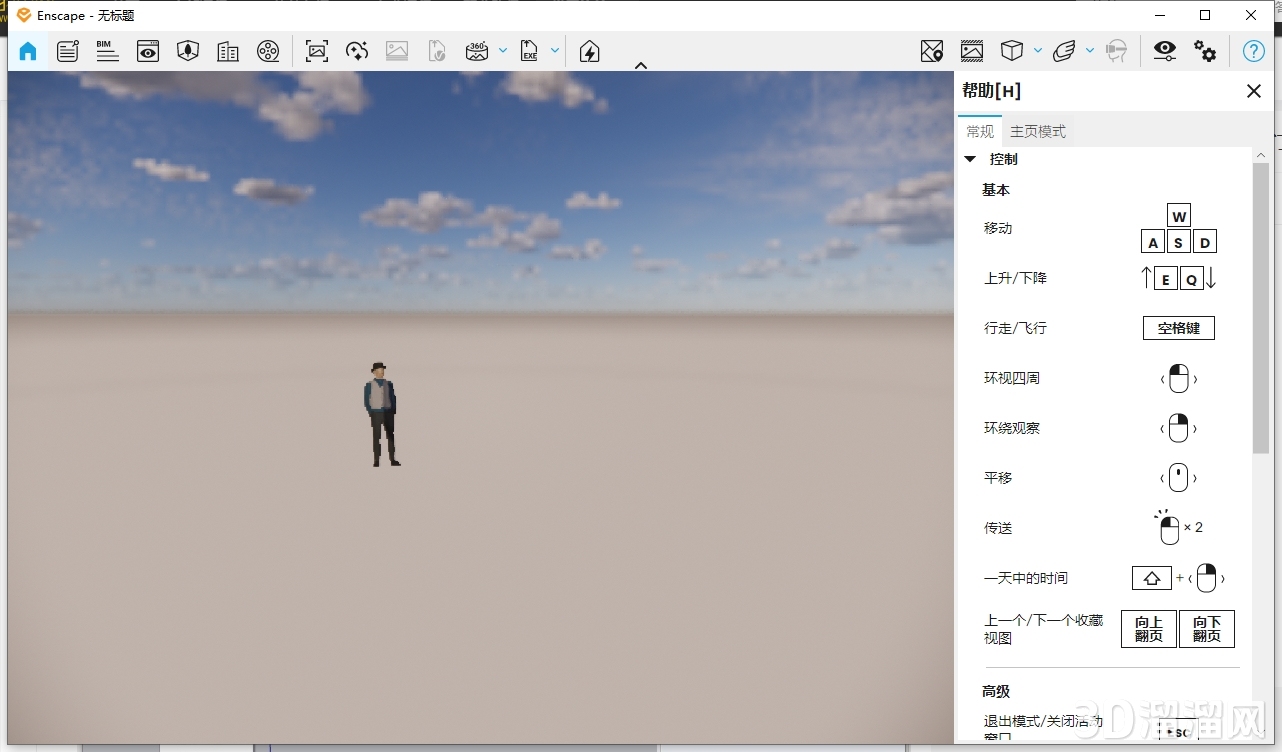
Task: Click the 向下翻页 key box
Action: (1207, 629)
